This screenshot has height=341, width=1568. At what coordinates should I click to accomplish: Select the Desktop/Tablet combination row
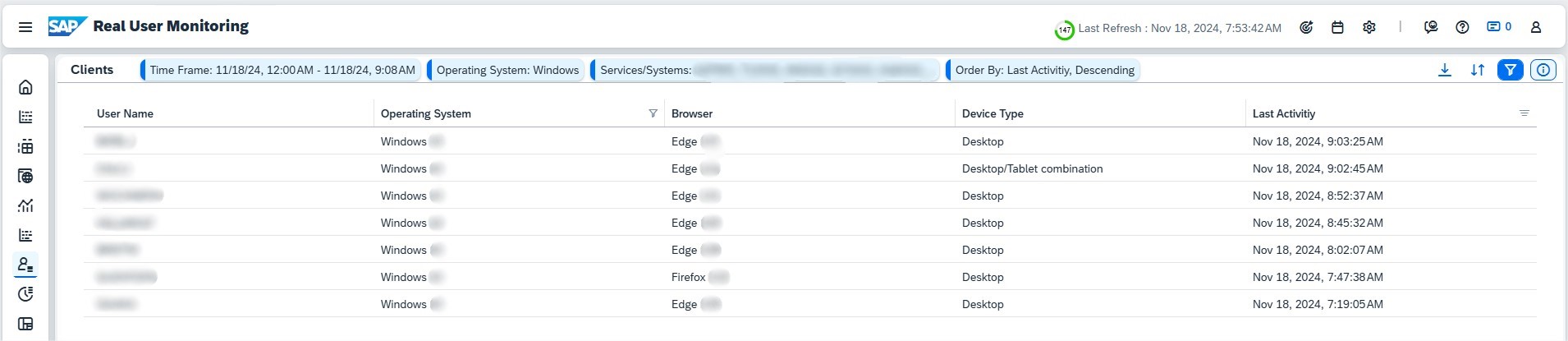[x=1032, y=168]
